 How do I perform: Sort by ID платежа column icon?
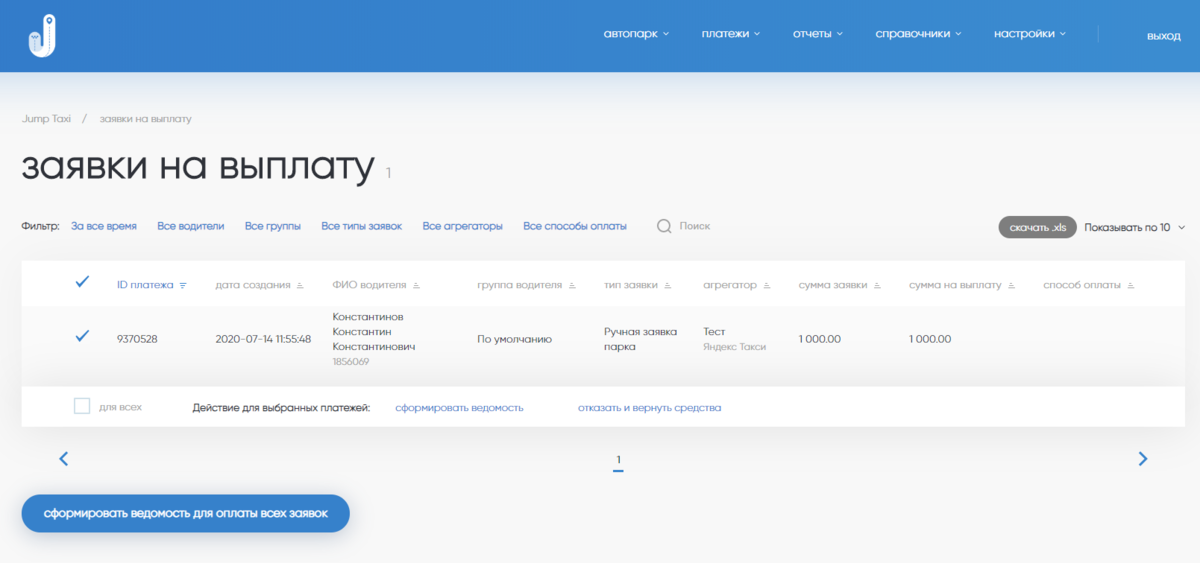(x=183, y=285)
